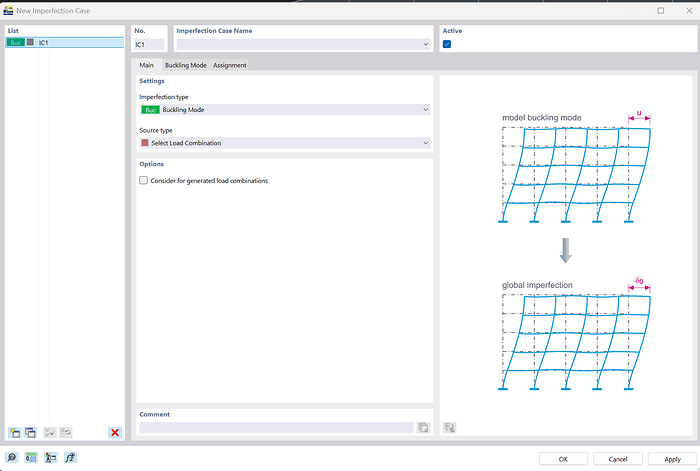Invert selection using the list toolbar icon
Viewport: 700px width, 471px height.
(x=66, y=432)
